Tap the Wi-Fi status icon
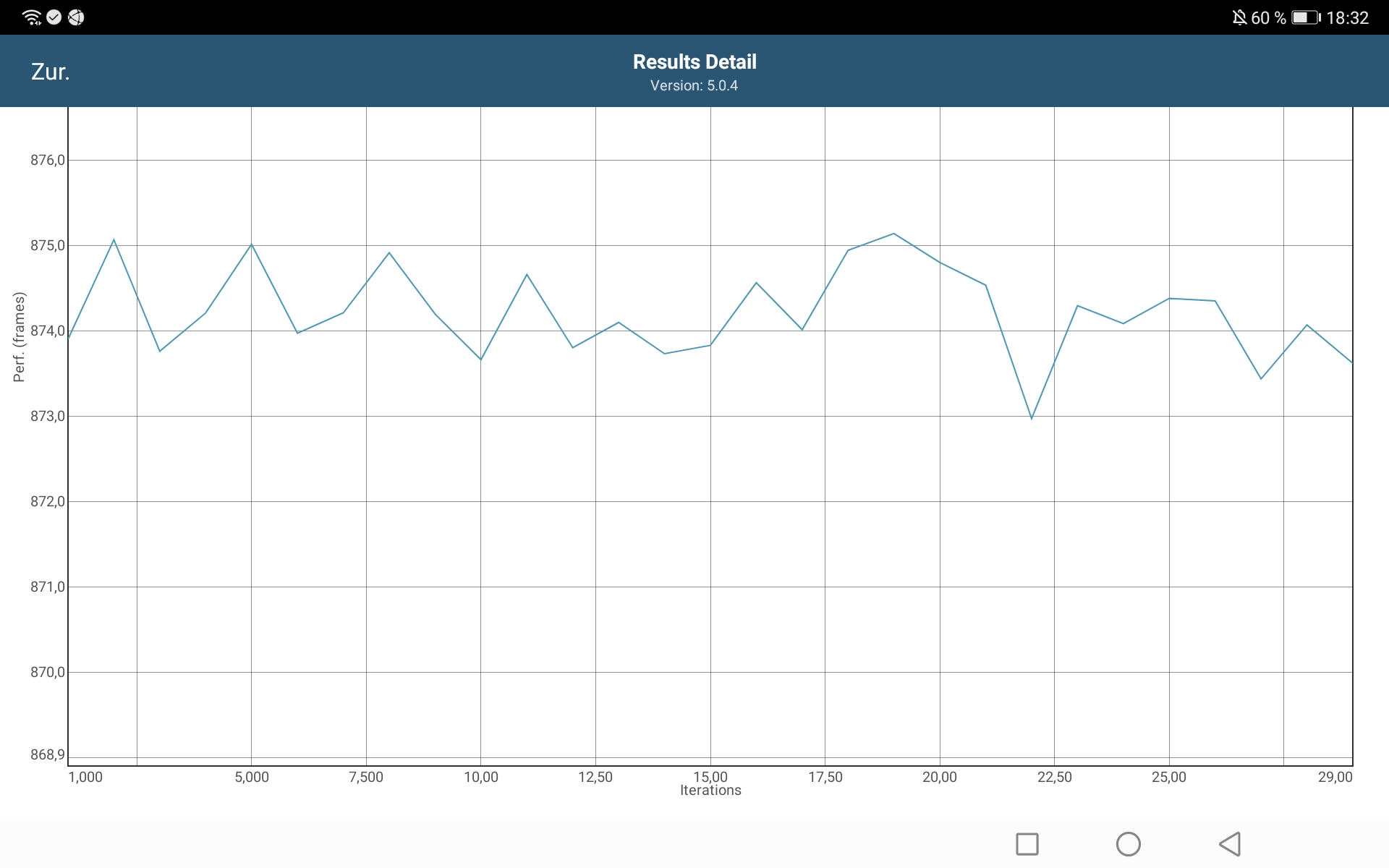 pyautogui.click(x=32, y=17)
